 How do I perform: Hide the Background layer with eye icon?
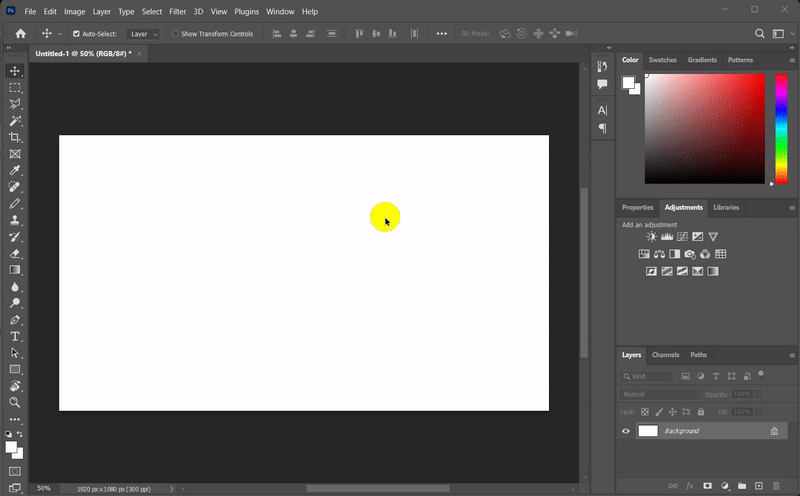pyautogui.click(x=626, y=431)
